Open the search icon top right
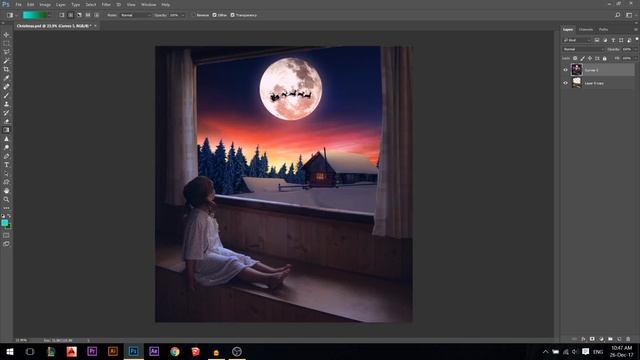The height and width of the screenshot is (360, 640). [x=618, y=15]
